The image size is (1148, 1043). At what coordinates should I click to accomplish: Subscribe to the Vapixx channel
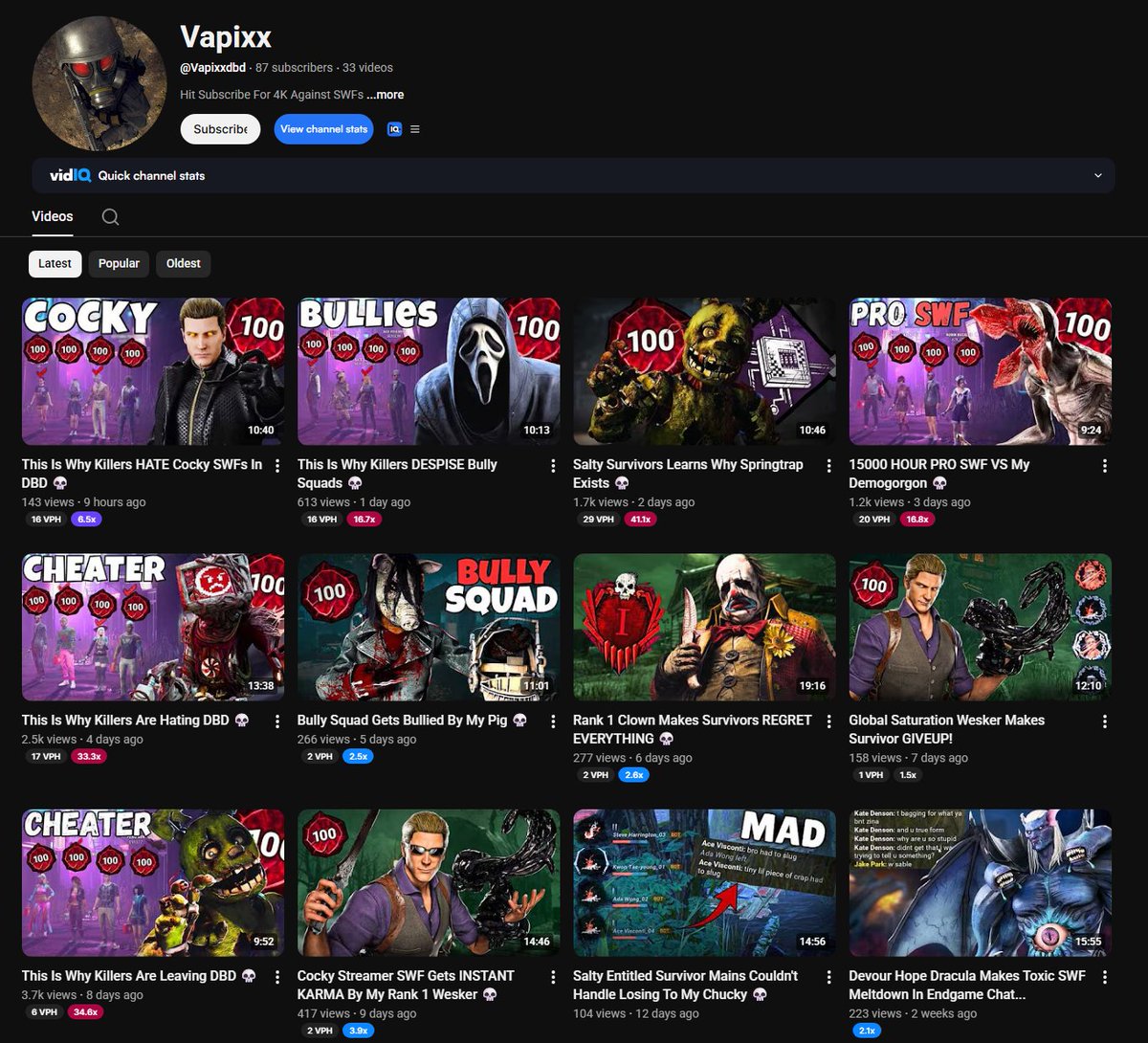click(x=220, y=129)
